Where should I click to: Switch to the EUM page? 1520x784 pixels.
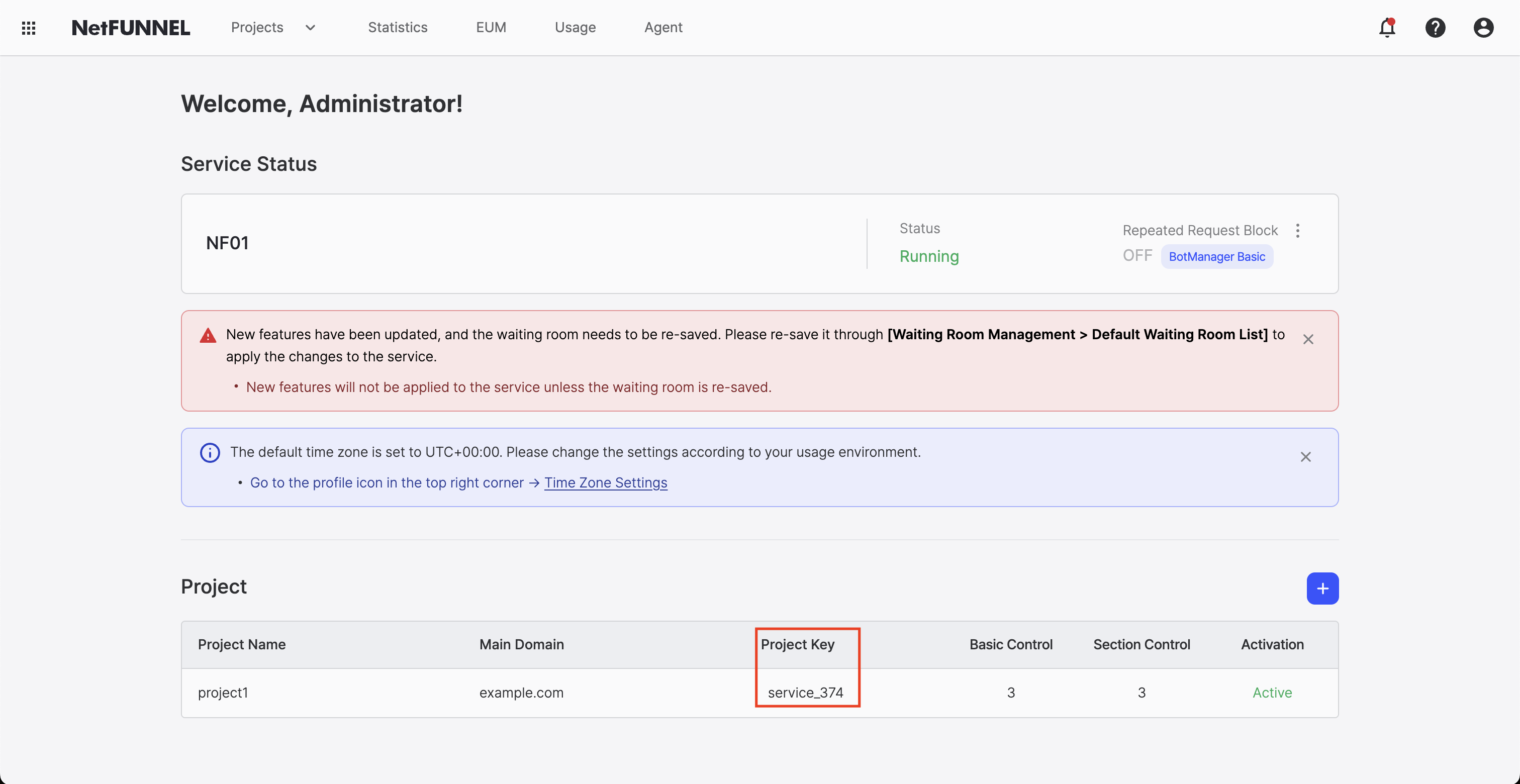[491, 28]
